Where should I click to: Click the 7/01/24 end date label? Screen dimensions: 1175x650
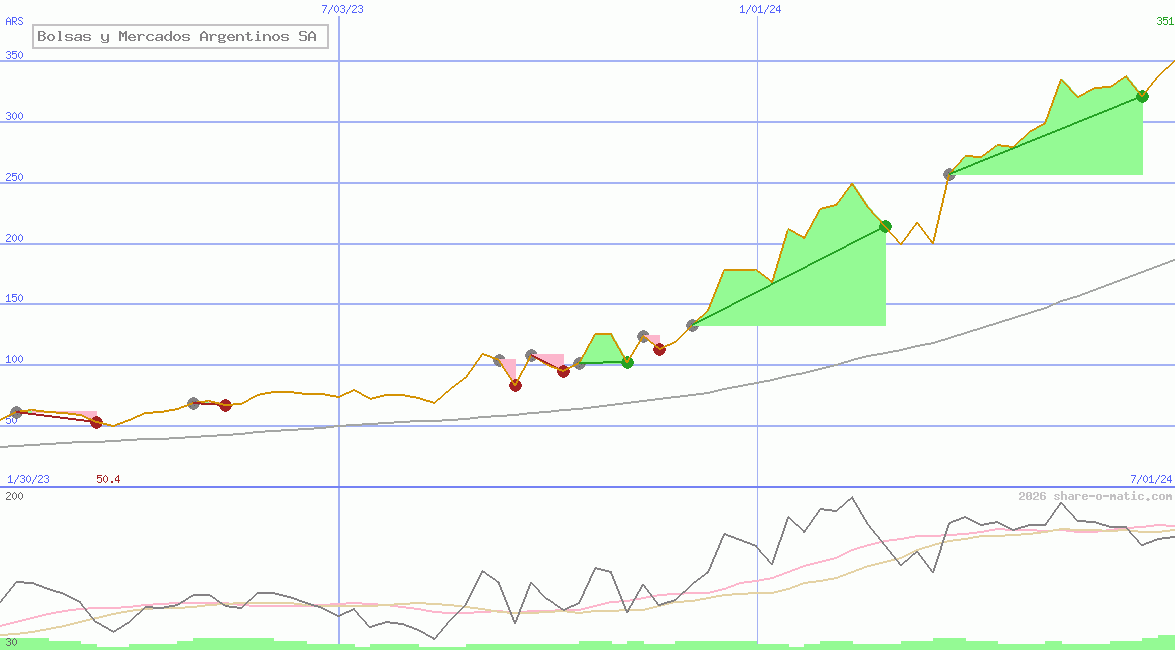[1151, 480]
